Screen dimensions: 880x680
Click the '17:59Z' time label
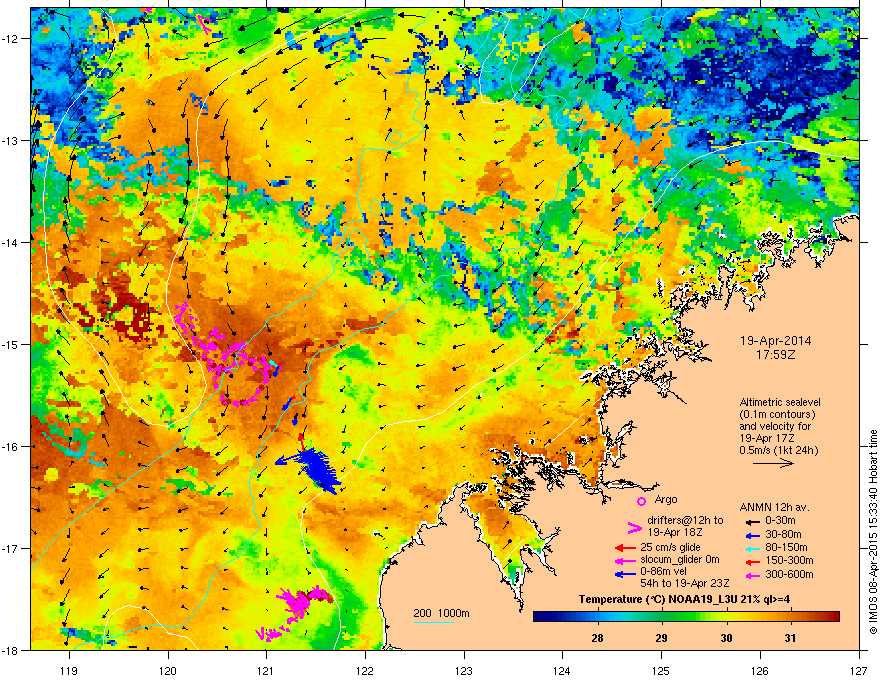tap(776, 355)
